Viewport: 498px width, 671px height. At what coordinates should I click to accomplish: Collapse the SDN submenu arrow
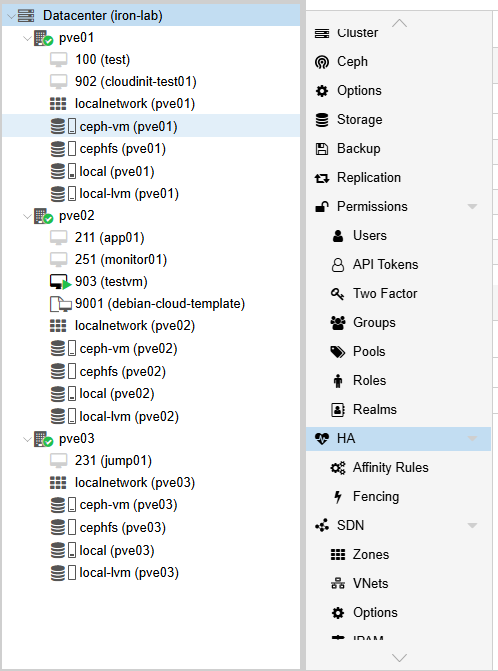(472, 526)
